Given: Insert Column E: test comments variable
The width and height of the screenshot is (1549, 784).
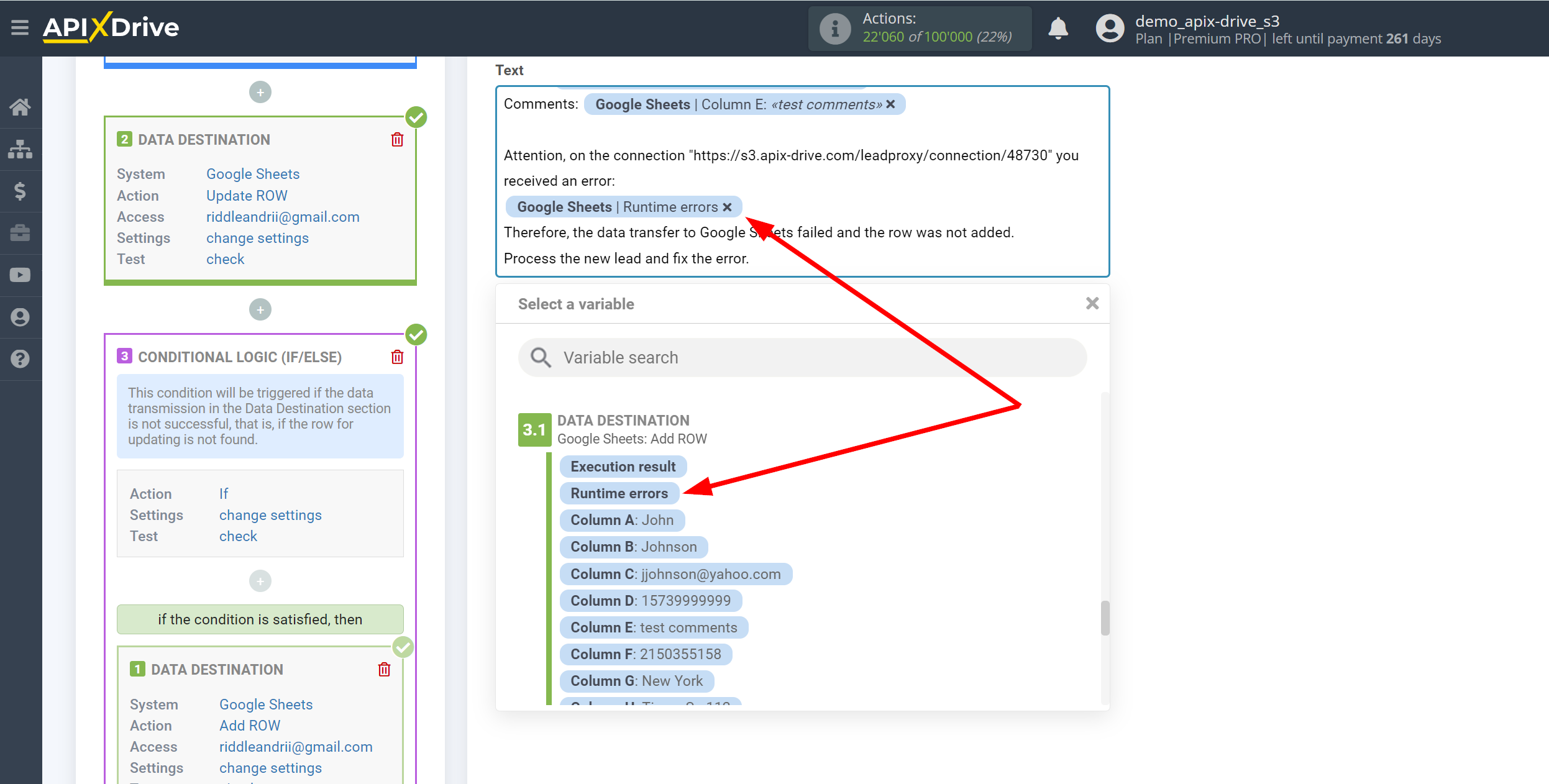Looking at the screenshot, I should click(654, 627).
